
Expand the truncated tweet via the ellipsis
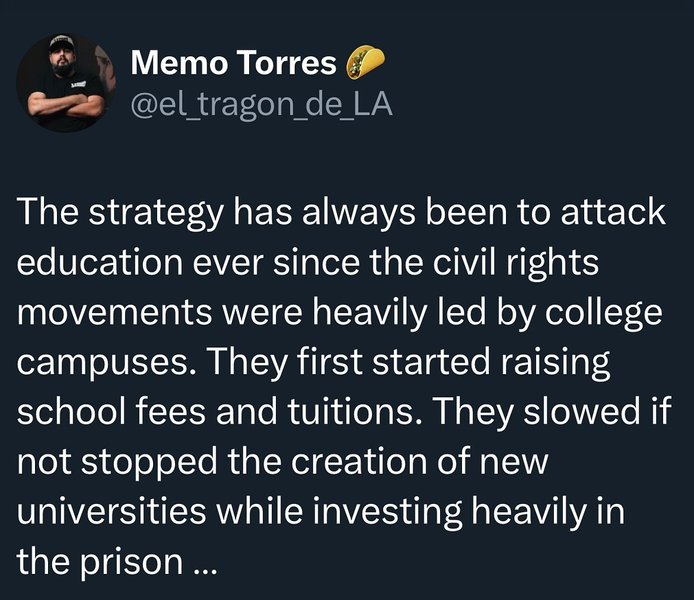pos(200,563)
